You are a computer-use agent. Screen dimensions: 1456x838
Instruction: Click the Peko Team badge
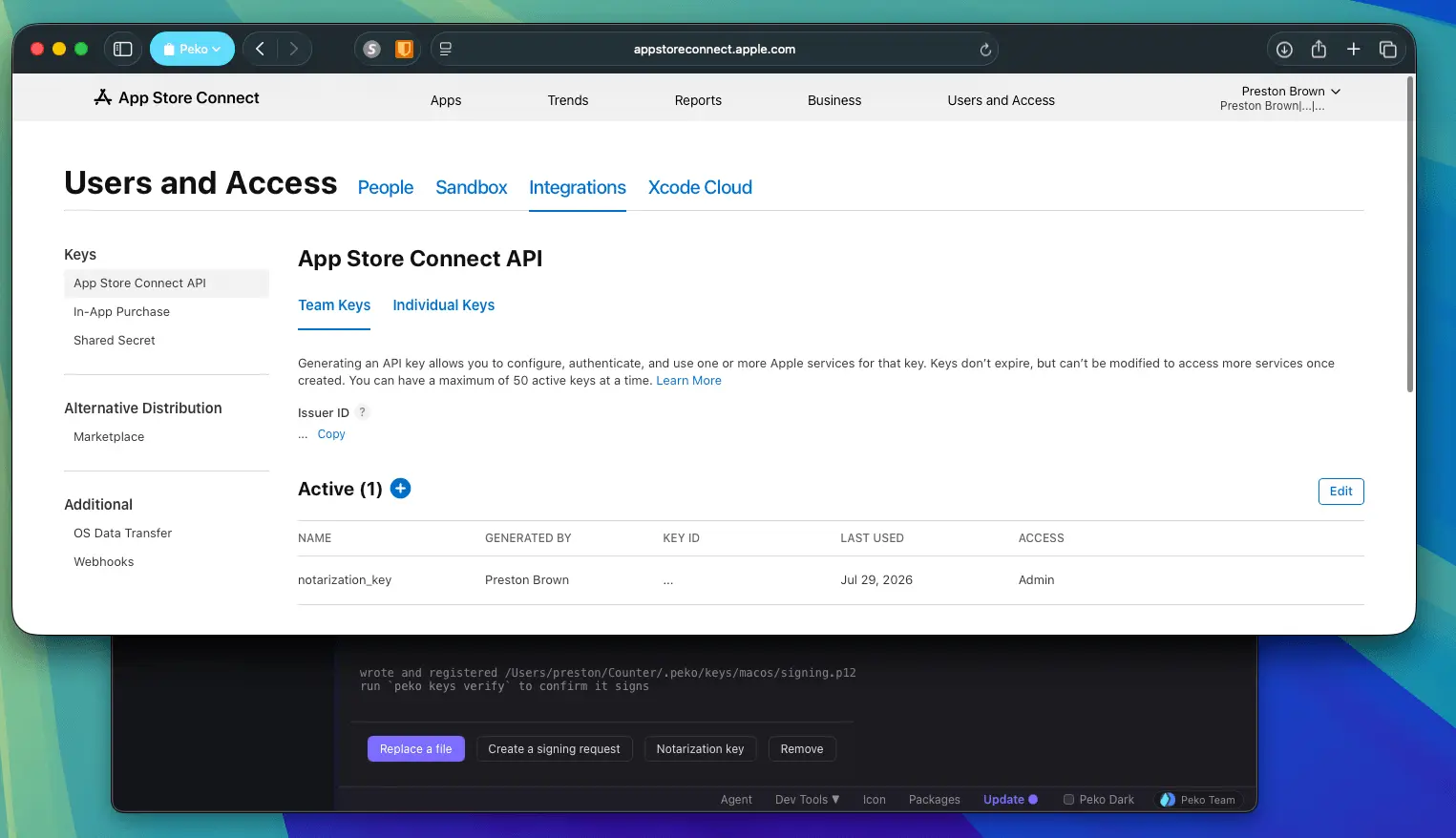tap(1197, 800)
